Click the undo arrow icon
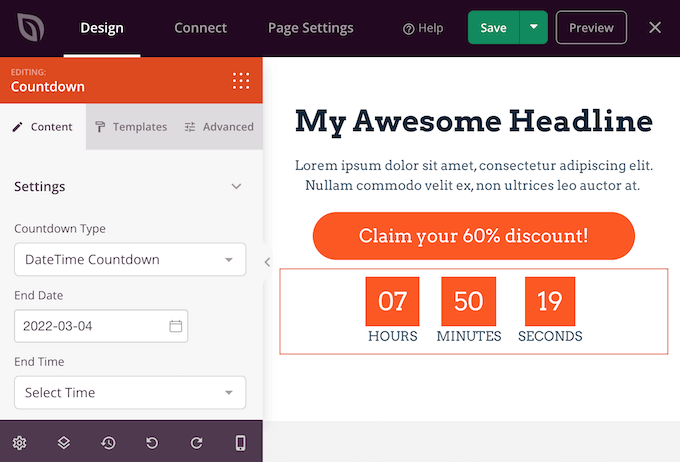The width and height of the screenshot is (680, 462). [x=152, y=442]
